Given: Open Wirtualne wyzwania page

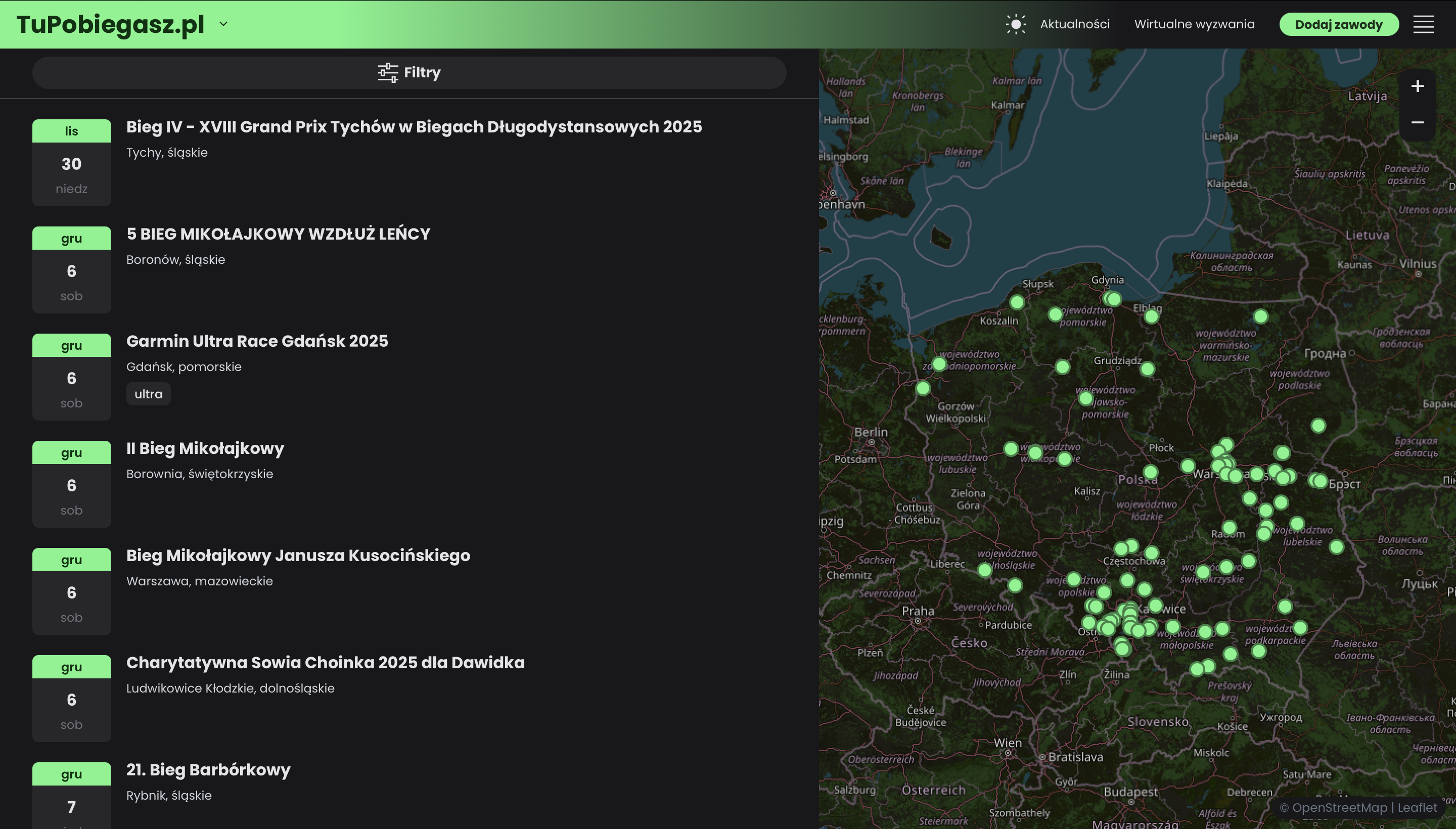Looking at the screenshot, I should 1194,24.
